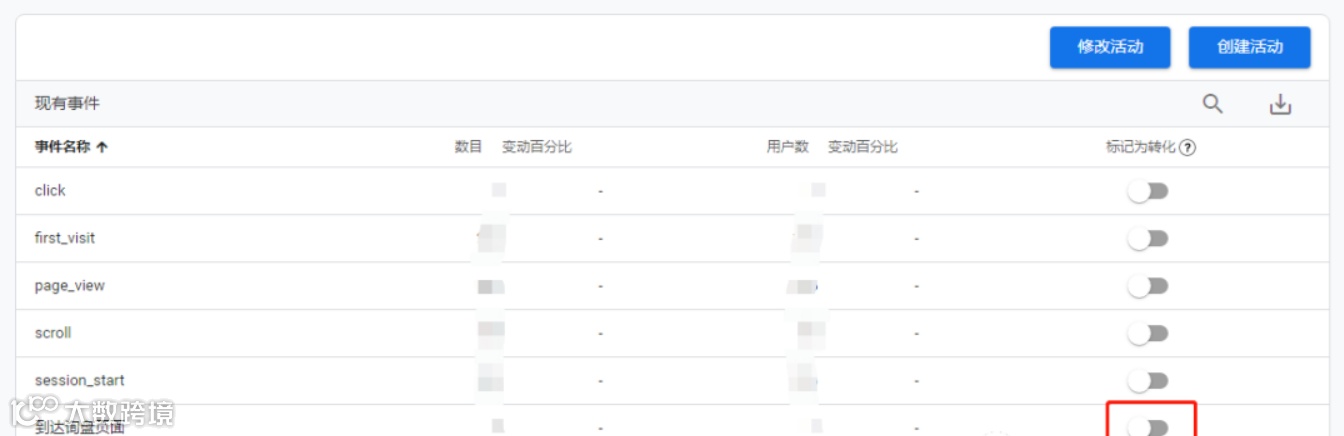This screenshot has height=436, width=1344.
Task: Sort by the 数目 column header
Action: tap(468, 147)
